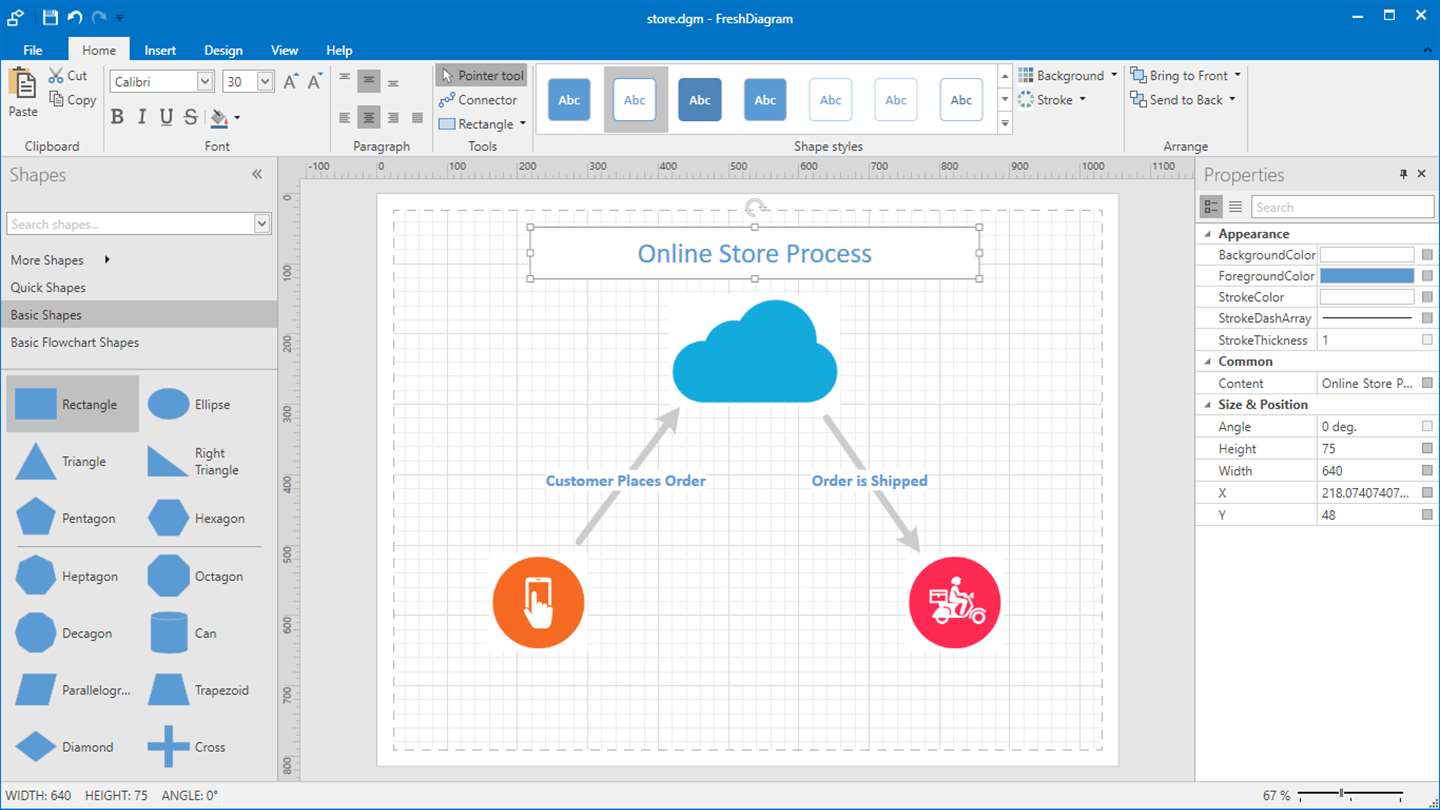Increase font size with grow icon
Viewport: 1440px width, 810px height.
290,82
